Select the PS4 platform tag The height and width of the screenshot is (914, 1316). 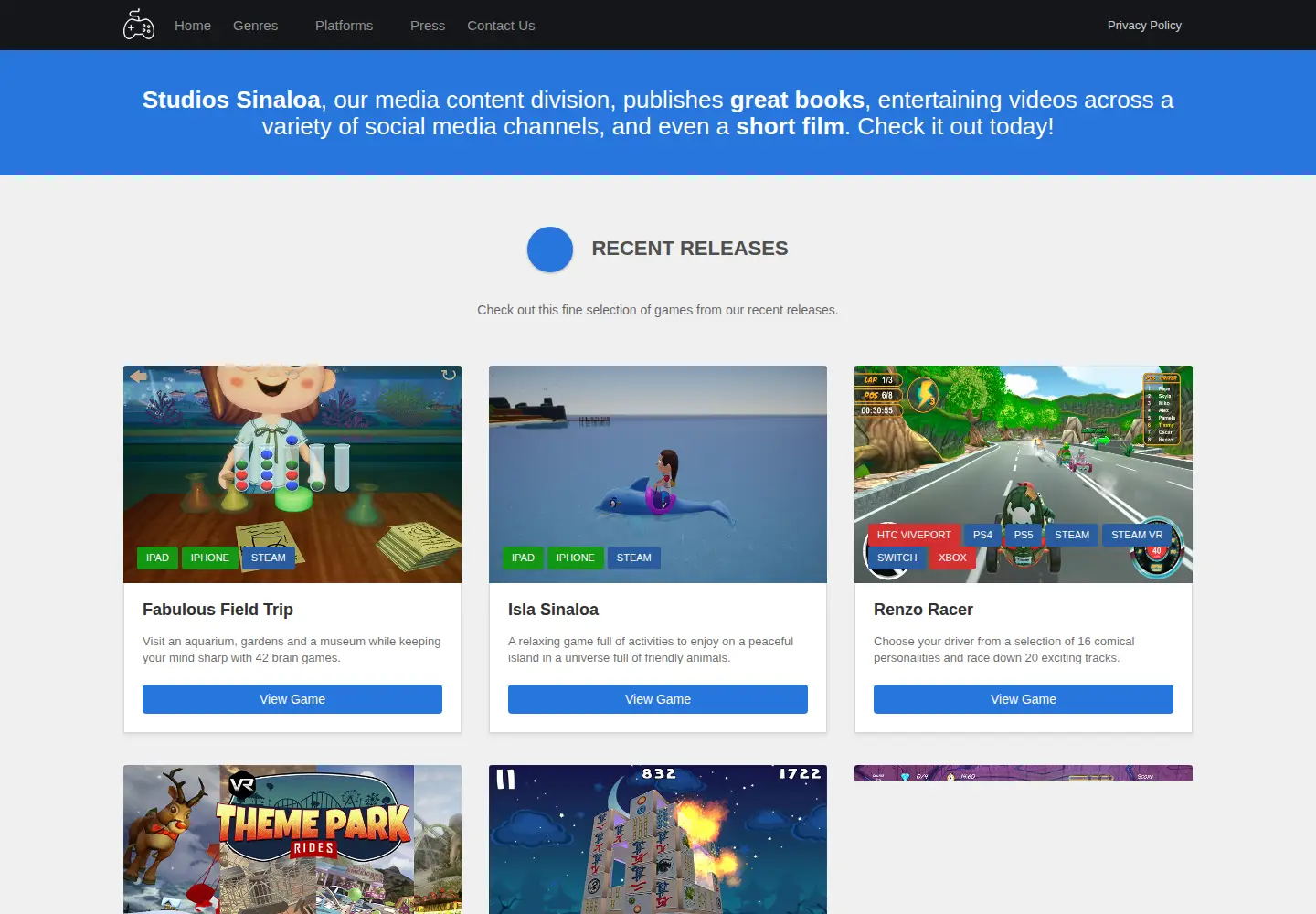982,535
